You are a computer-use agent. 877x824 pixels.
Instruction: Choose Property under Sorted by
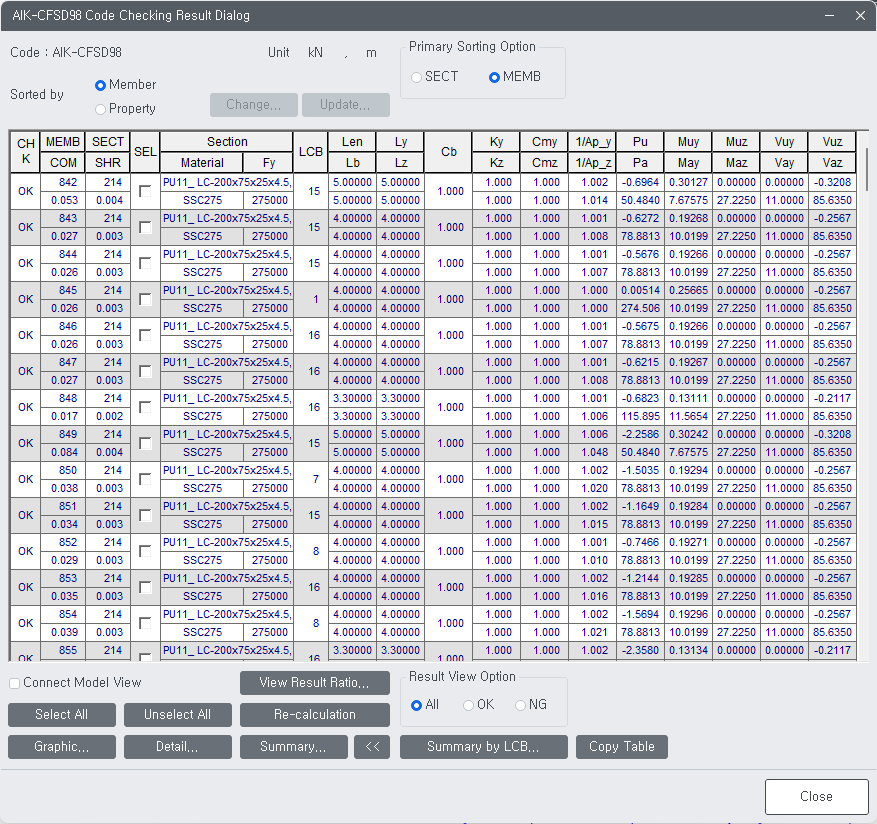(x=99, y=109)
